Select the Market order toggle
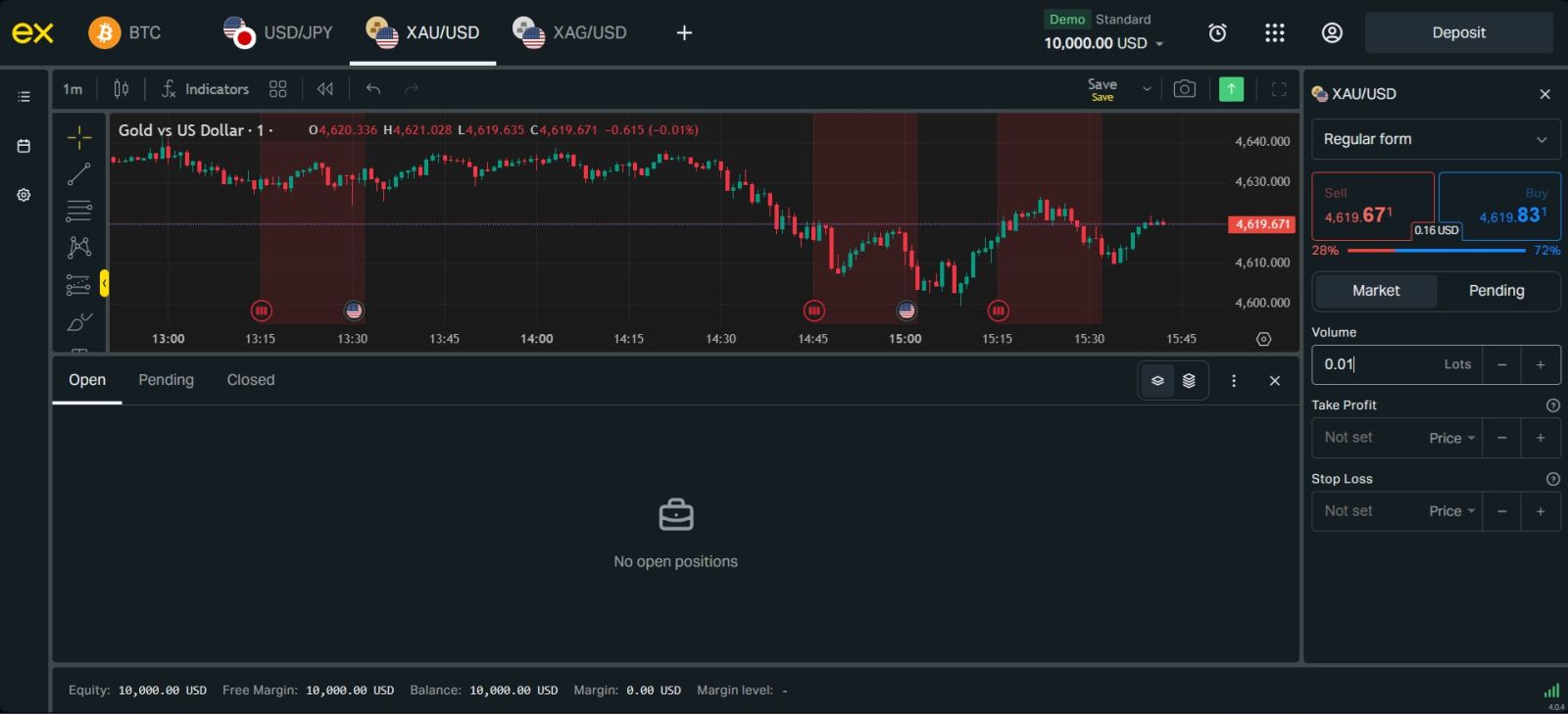Screen dimensions: 1568x714 click(1375, 291)
